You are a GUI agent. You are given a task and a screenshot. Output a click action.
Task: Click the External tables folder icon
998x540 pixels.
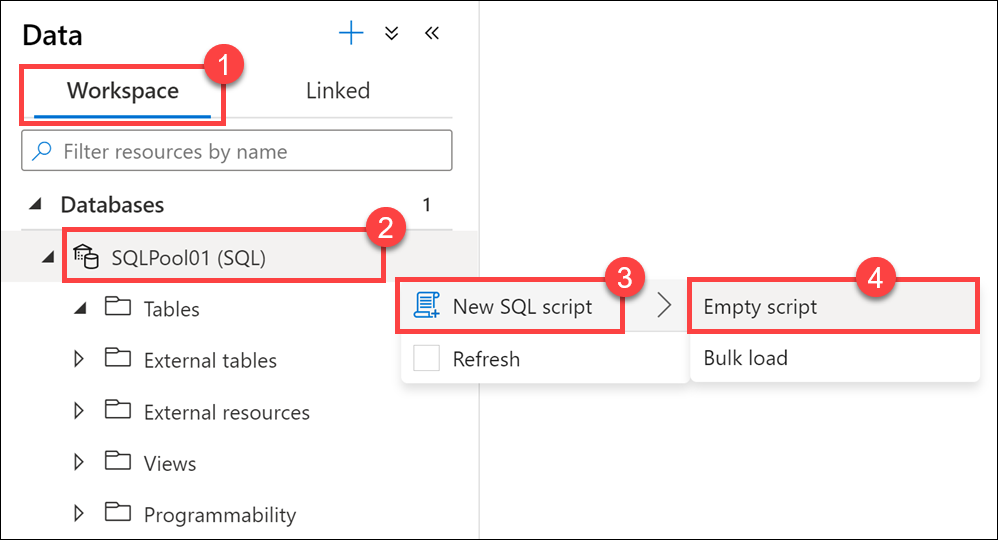[x=119, y=360]
